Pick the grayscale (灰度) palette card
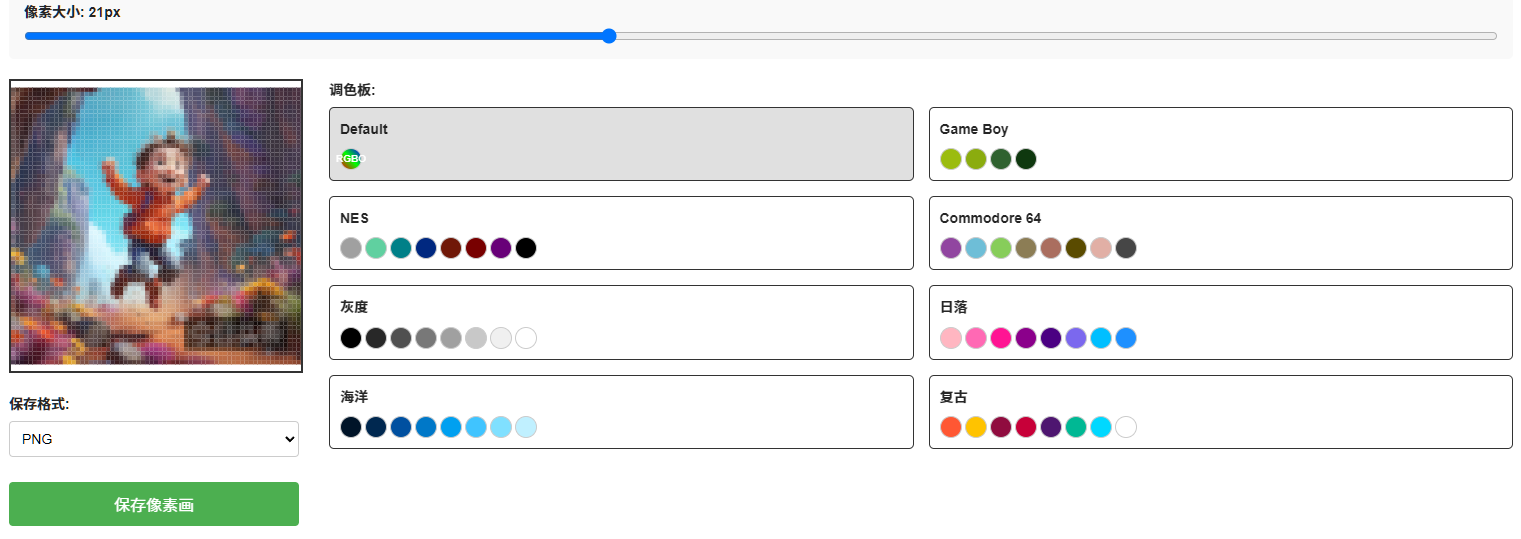Image resolution: width=1521 pixels, height=539 pixels. tap(621, 322)
